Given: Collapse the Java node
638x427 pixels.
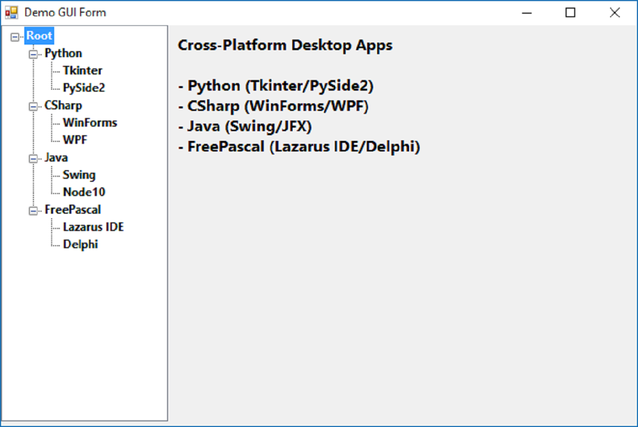Looking at the screenshot, I should 33,159.
